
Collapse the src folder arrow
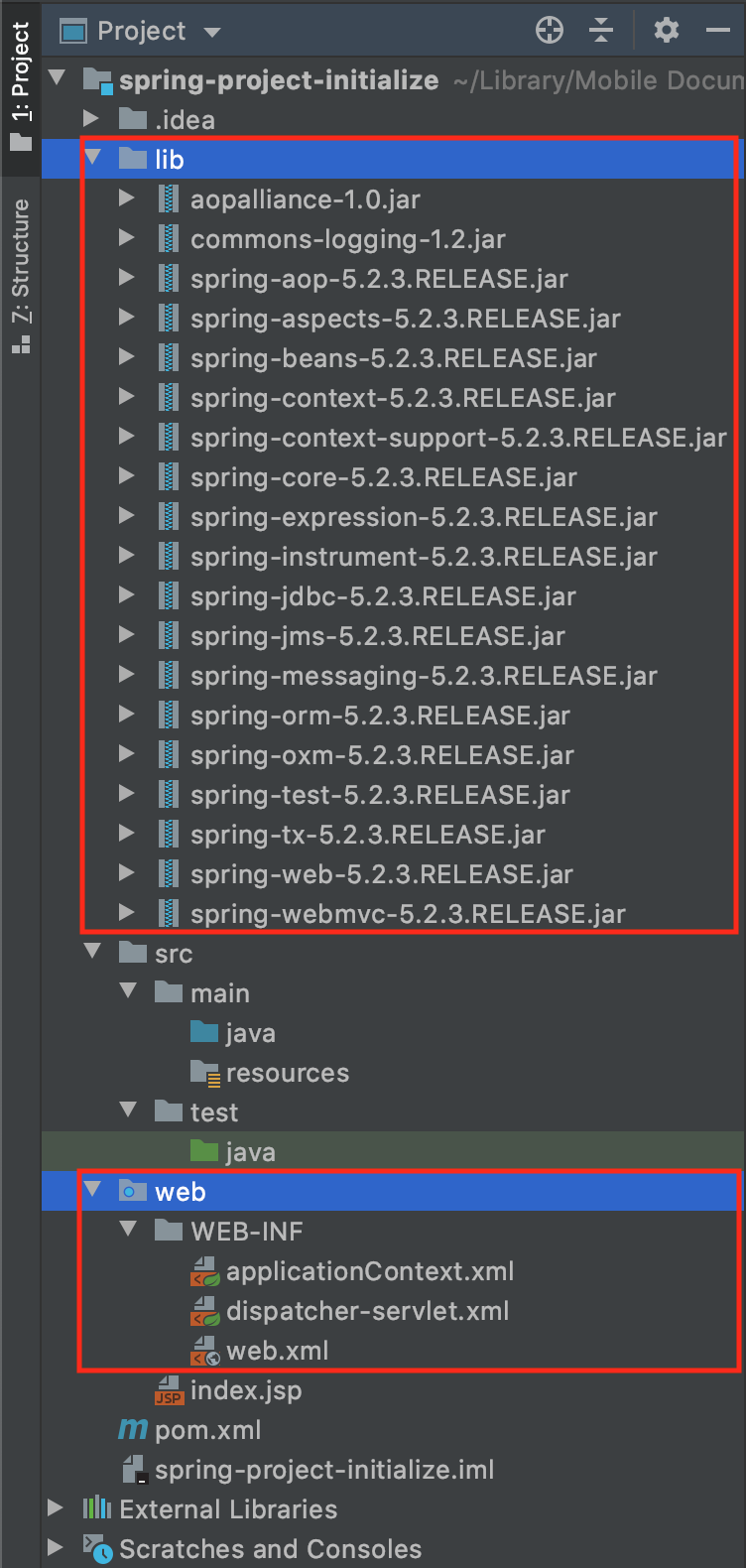point(93,951)
